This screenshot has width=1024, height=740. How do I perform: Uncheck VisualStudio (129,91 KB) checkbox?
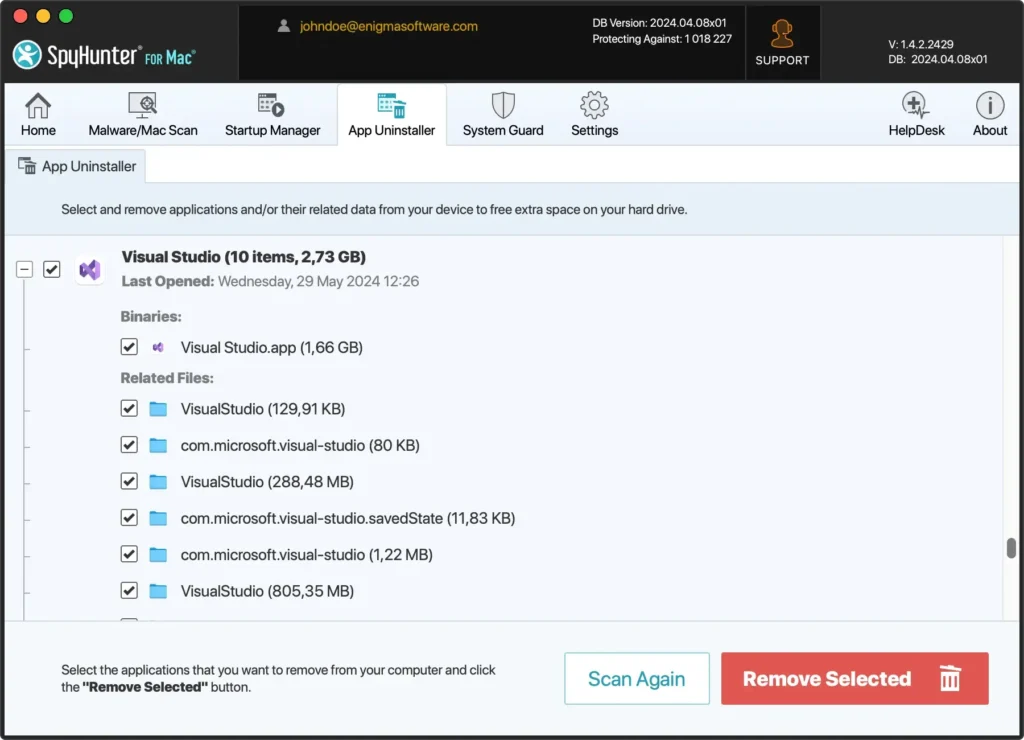coord(129,409)
